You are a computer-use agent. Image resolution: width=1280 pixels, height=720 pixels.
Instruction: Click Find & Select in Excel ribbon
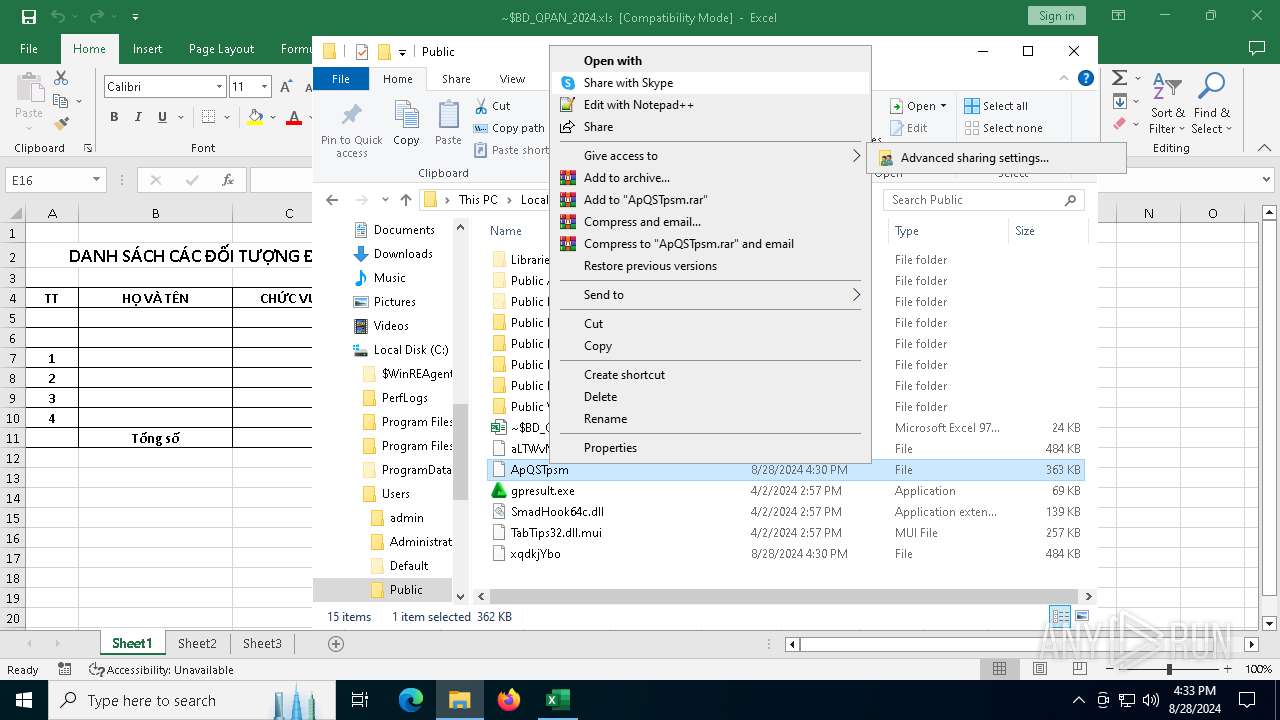click(x=1212, y=104)
